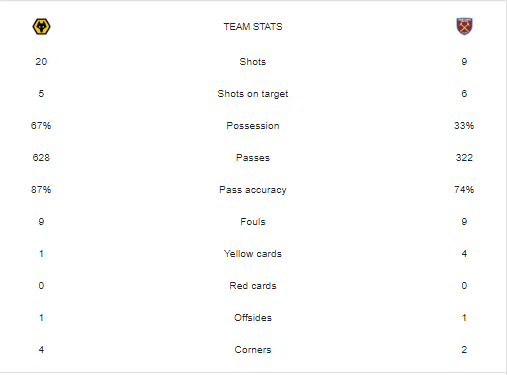This screenshot has width=507, height=375.
Task: Select the Yellow cards label
Action: (253, 254)
